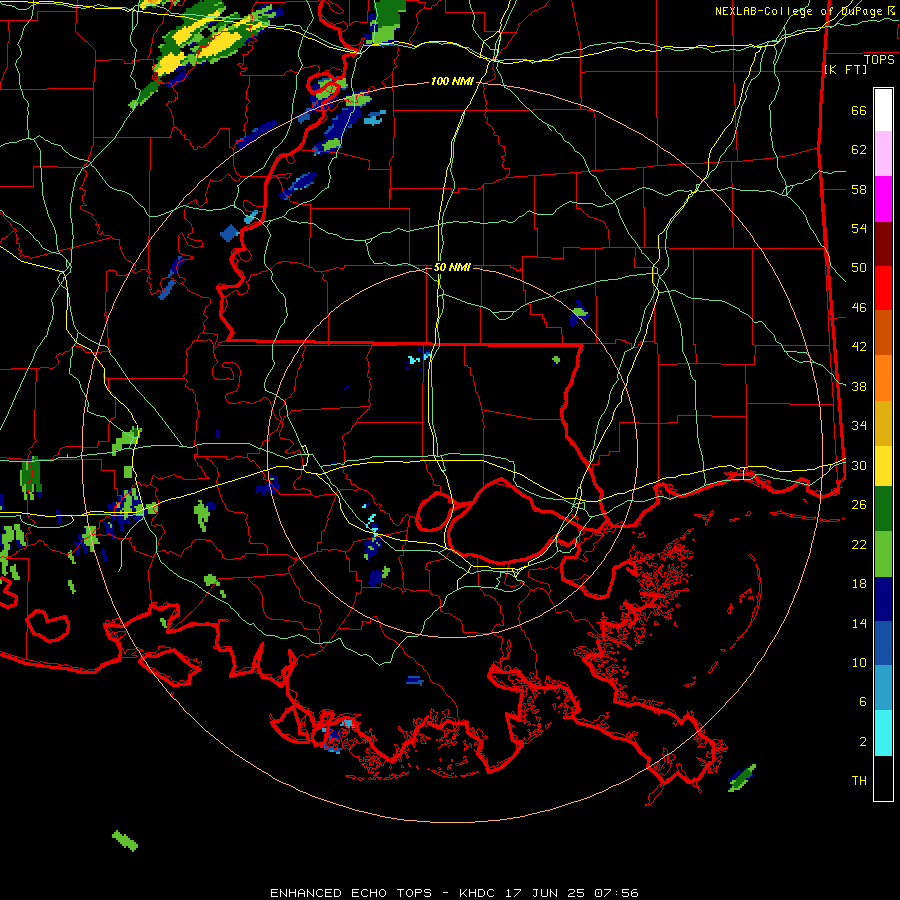Click the navy blue legend swatch

[883, 599]
